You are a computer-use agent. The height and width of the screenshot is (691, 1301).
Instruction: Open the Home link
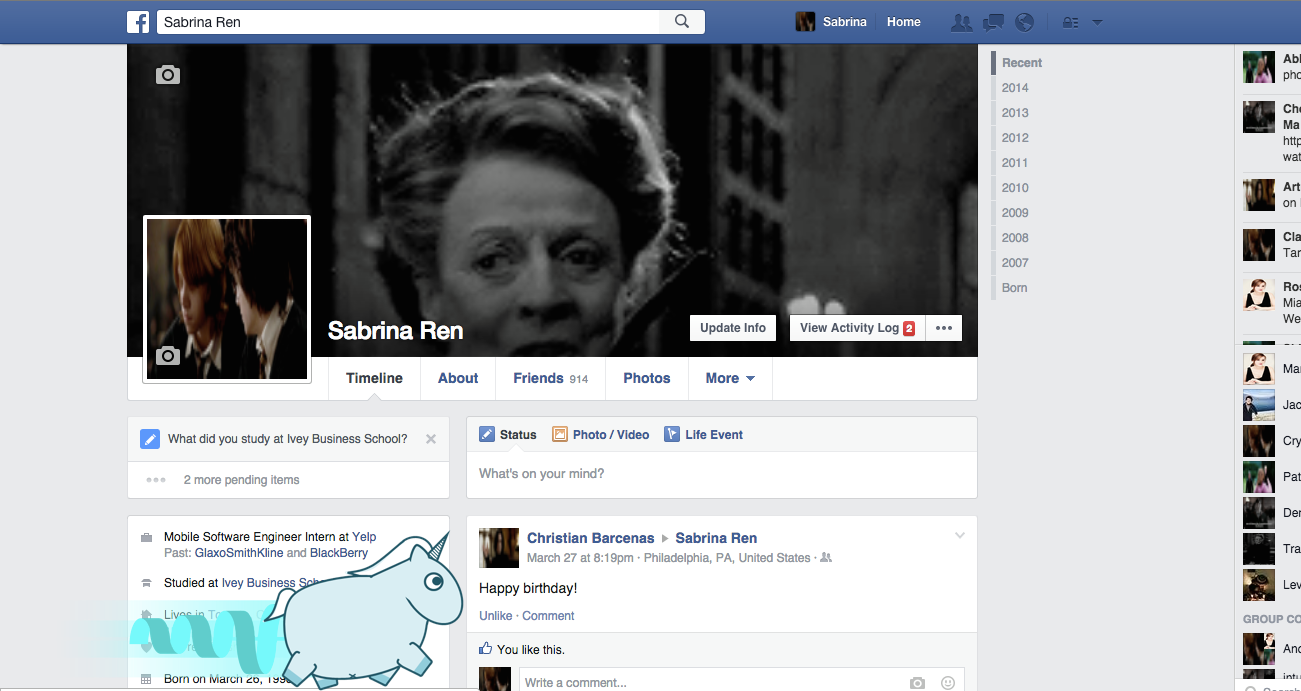click(x=903, y=22)
